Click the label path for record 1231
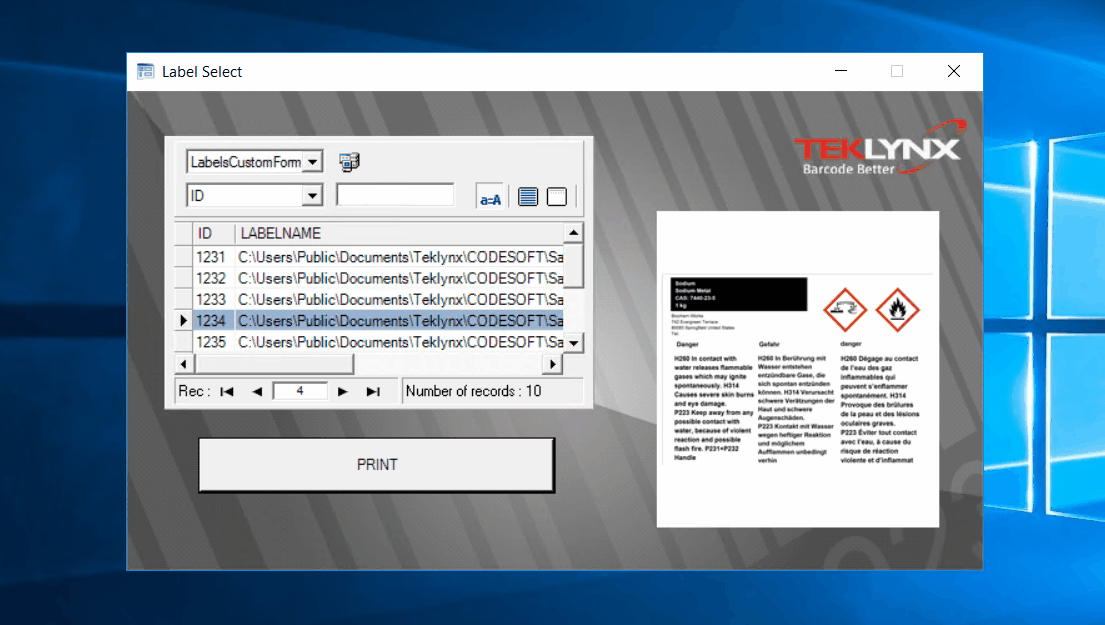The height and width of the screenshot is (625, 1105). (400, 257)
